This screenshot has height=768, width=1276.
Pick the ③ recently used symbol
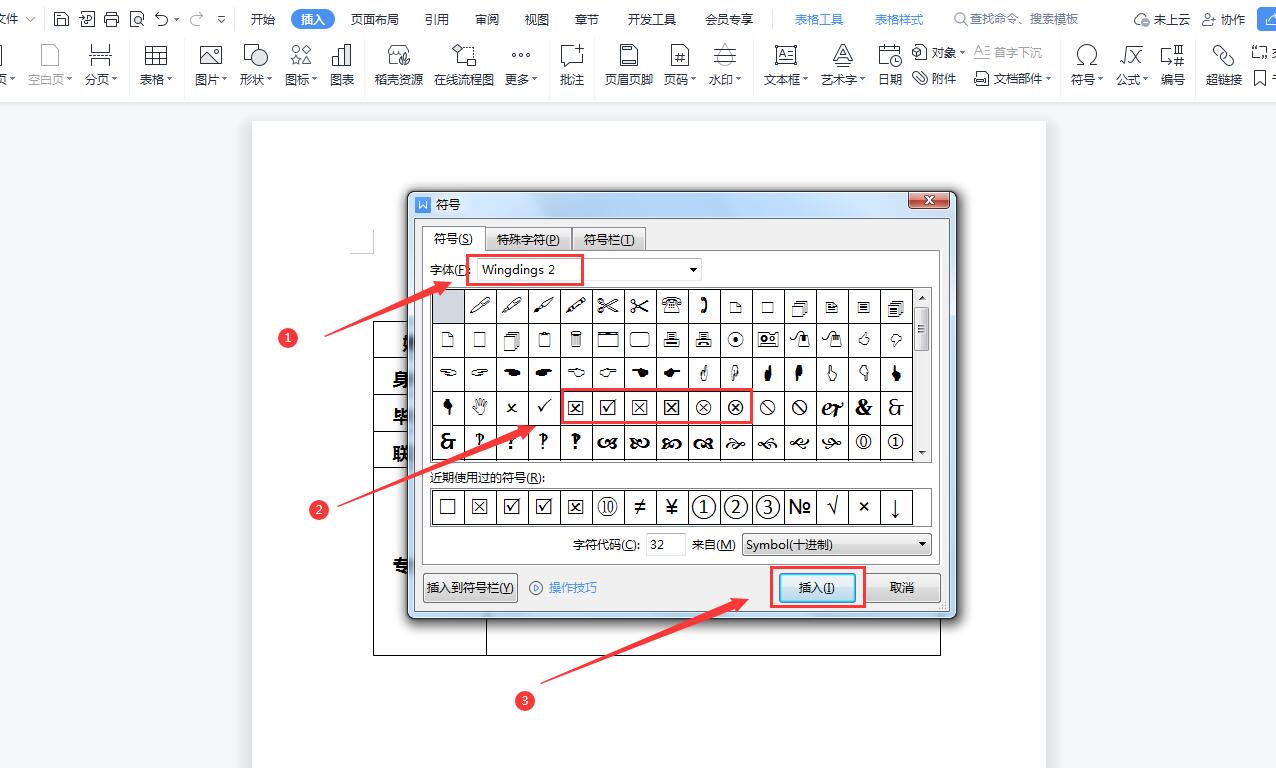click(x=768, y=507)
